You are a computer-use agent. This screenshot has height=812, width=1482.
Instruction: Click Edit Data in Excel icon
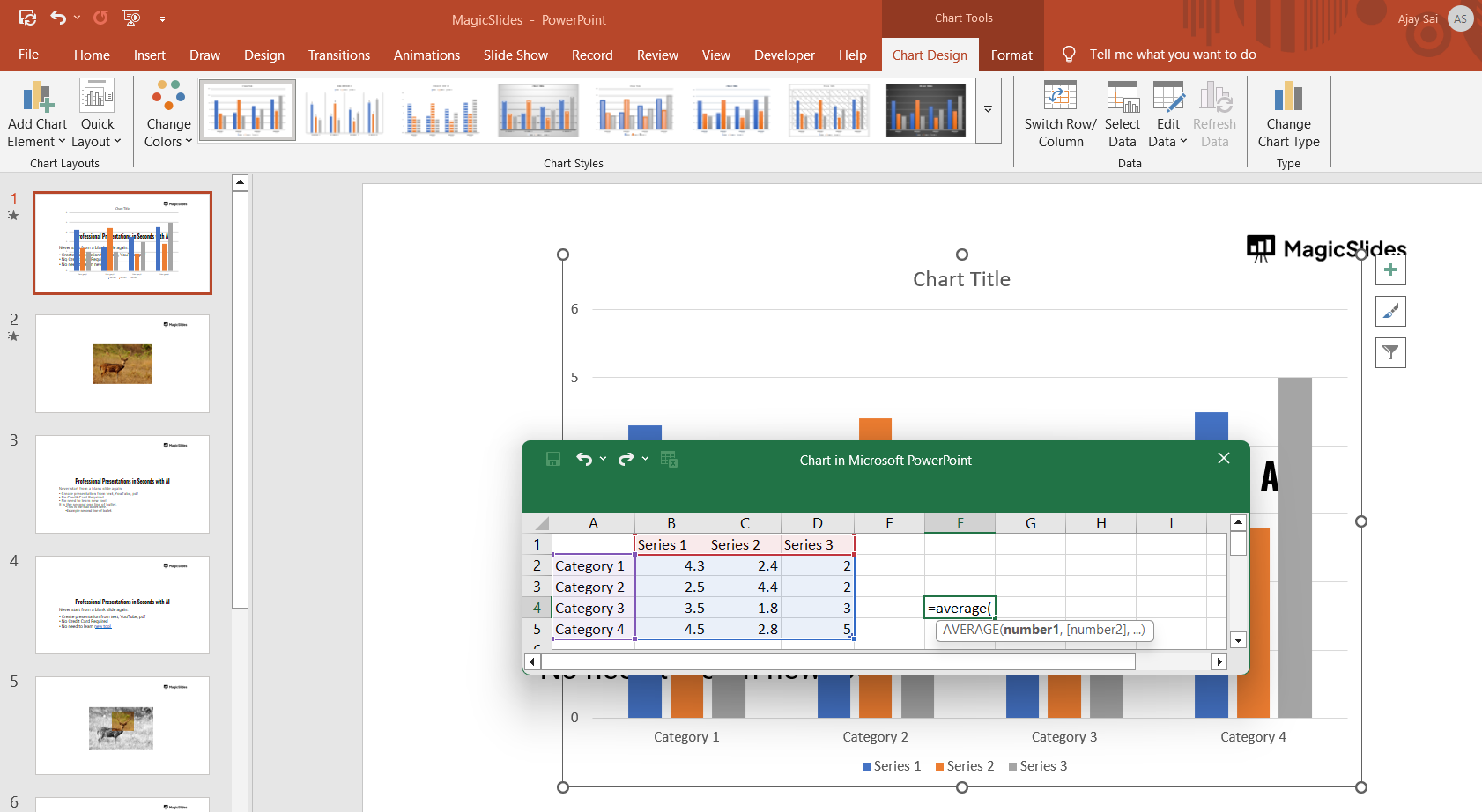[x=669, y=459]
